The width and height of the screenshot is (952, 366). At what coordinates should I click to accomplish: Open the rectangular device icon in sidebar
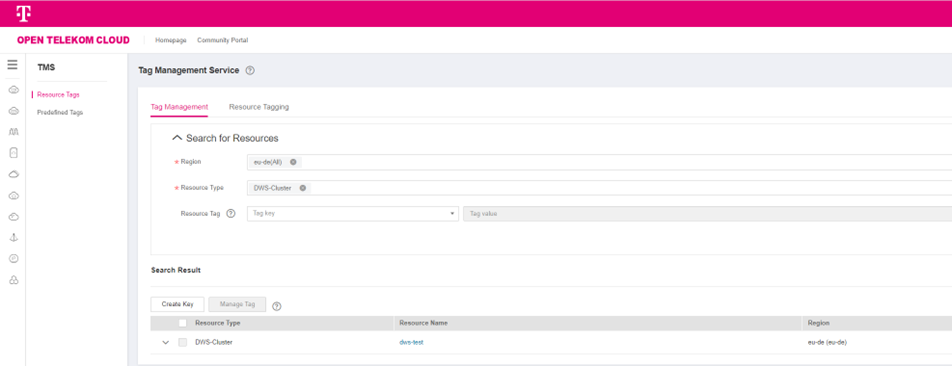[x=13, y=153]
